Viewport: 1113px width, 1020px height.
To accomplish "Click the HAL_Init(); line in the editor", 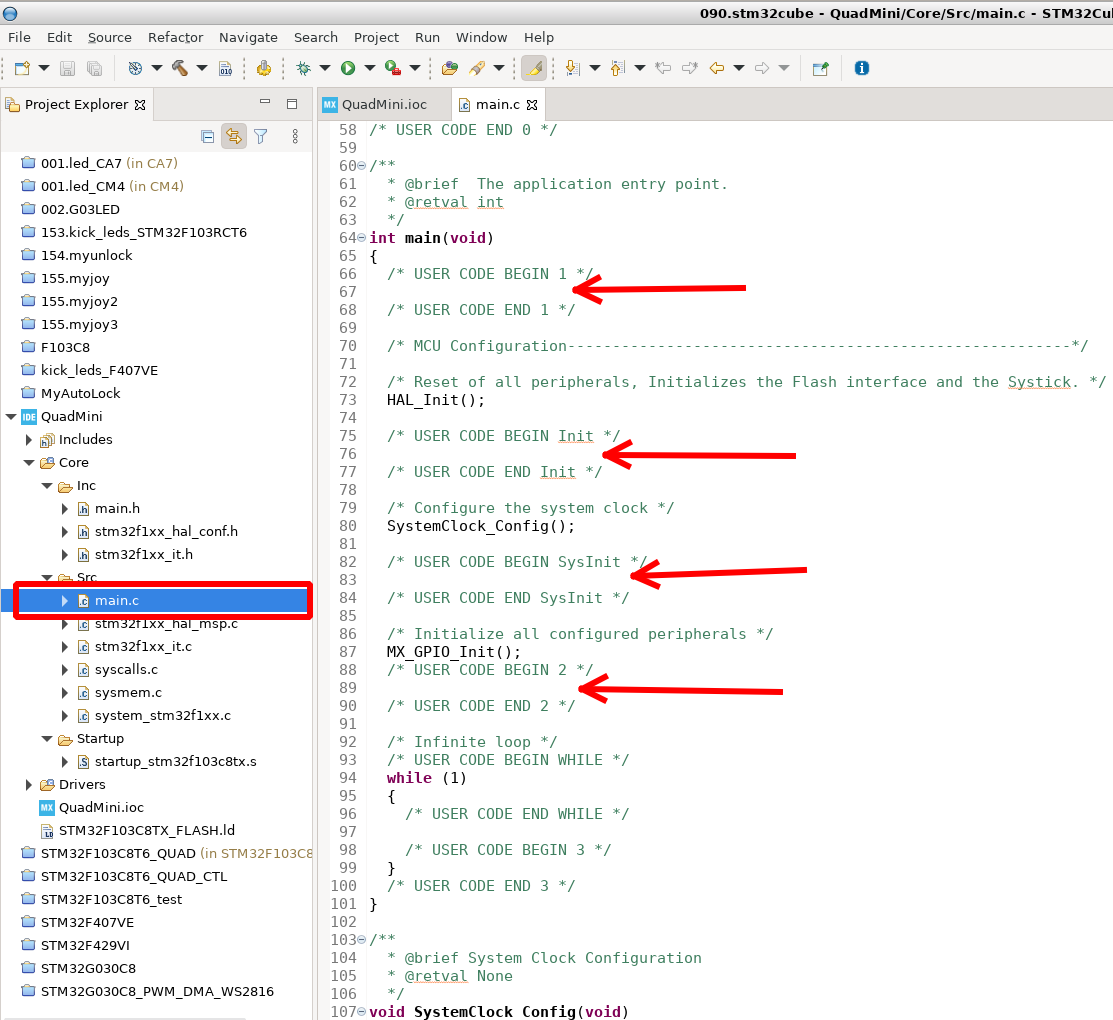I will click(436, 400).
